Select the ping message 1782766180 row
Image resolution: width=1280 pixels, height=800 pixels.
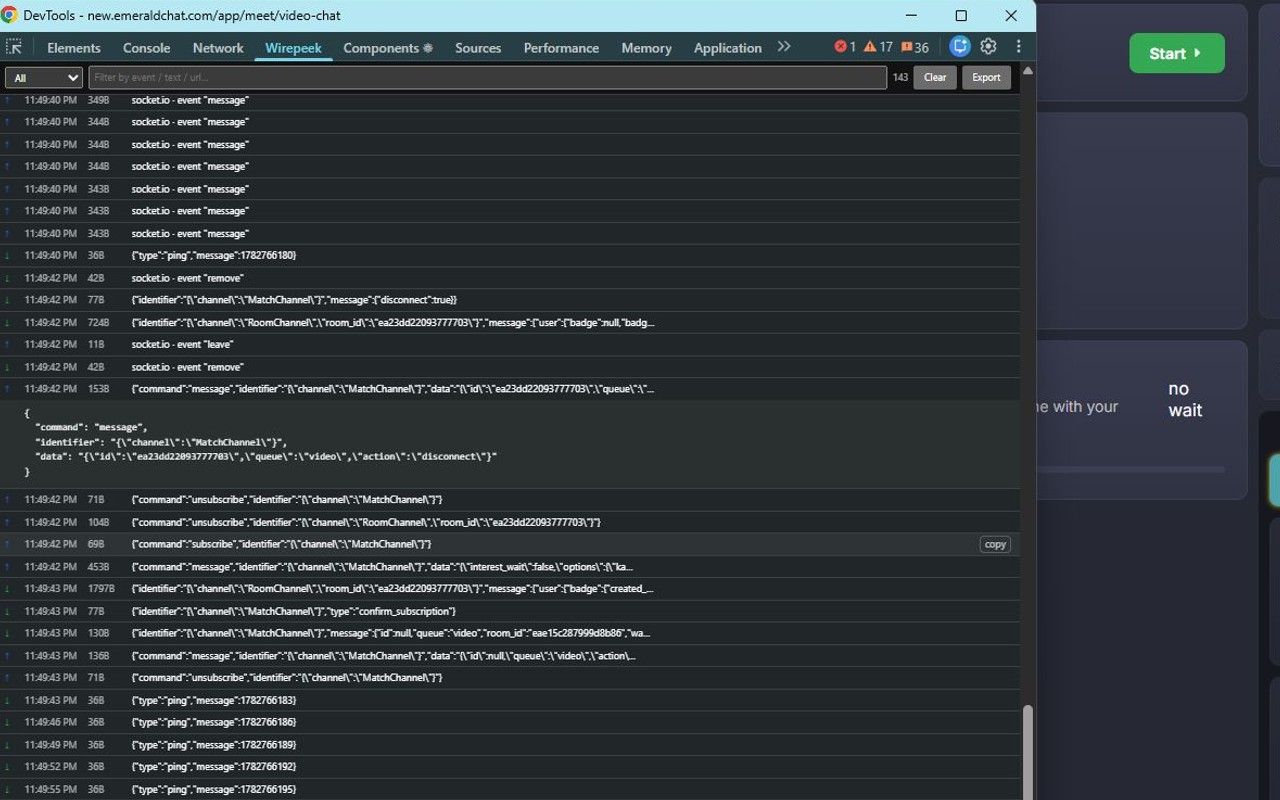(510, 255)
